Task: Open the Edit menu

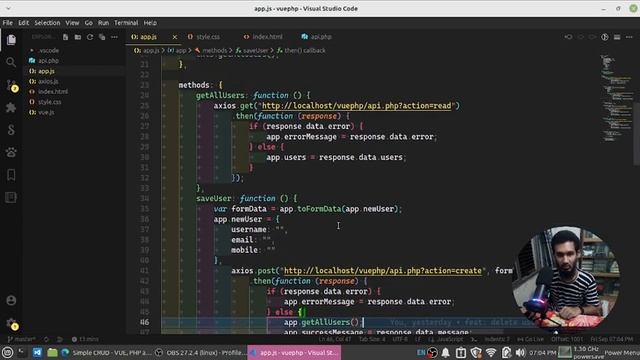Action: pyautogui.click(x=24, y=23)
